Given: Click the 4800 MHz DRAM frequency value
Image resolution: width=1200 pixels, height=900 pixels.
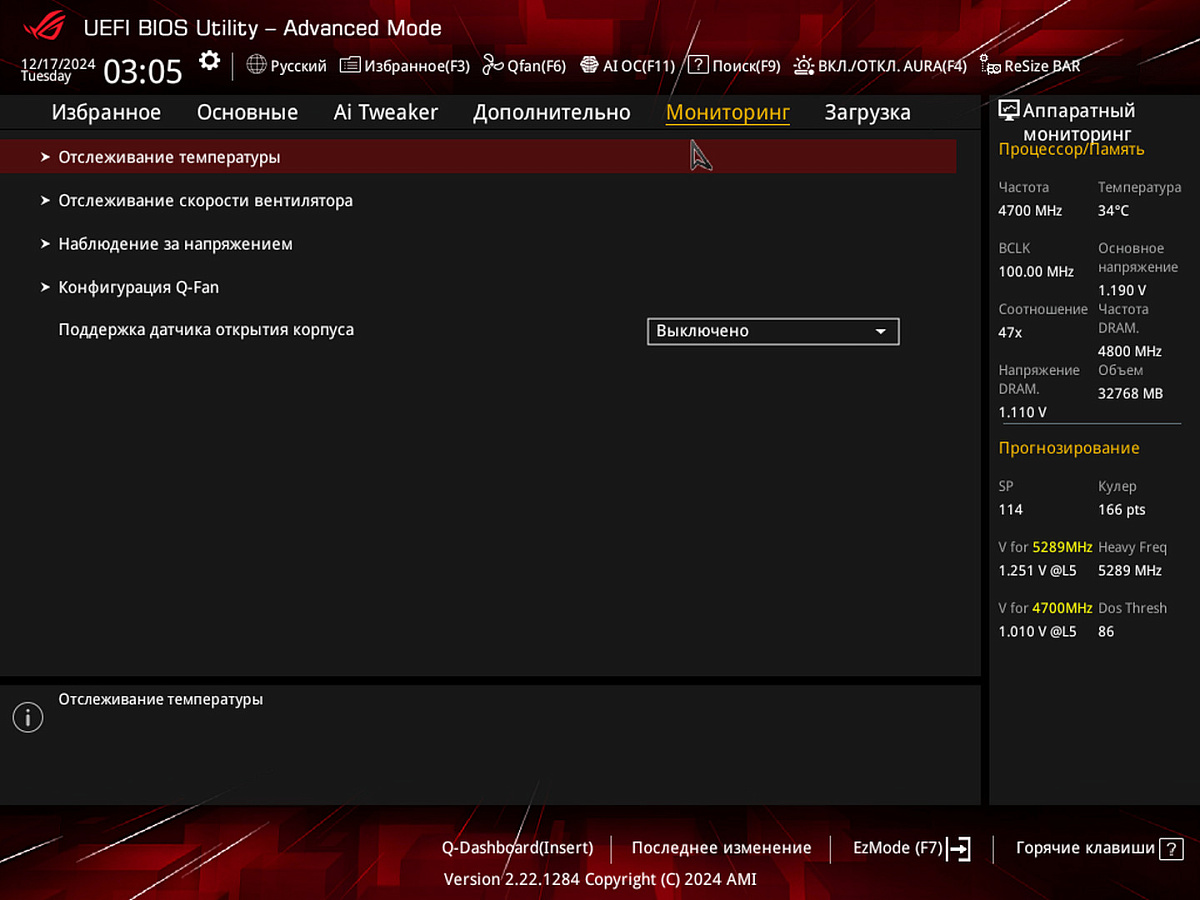Looking at the screenshot, I should 1130,352.
